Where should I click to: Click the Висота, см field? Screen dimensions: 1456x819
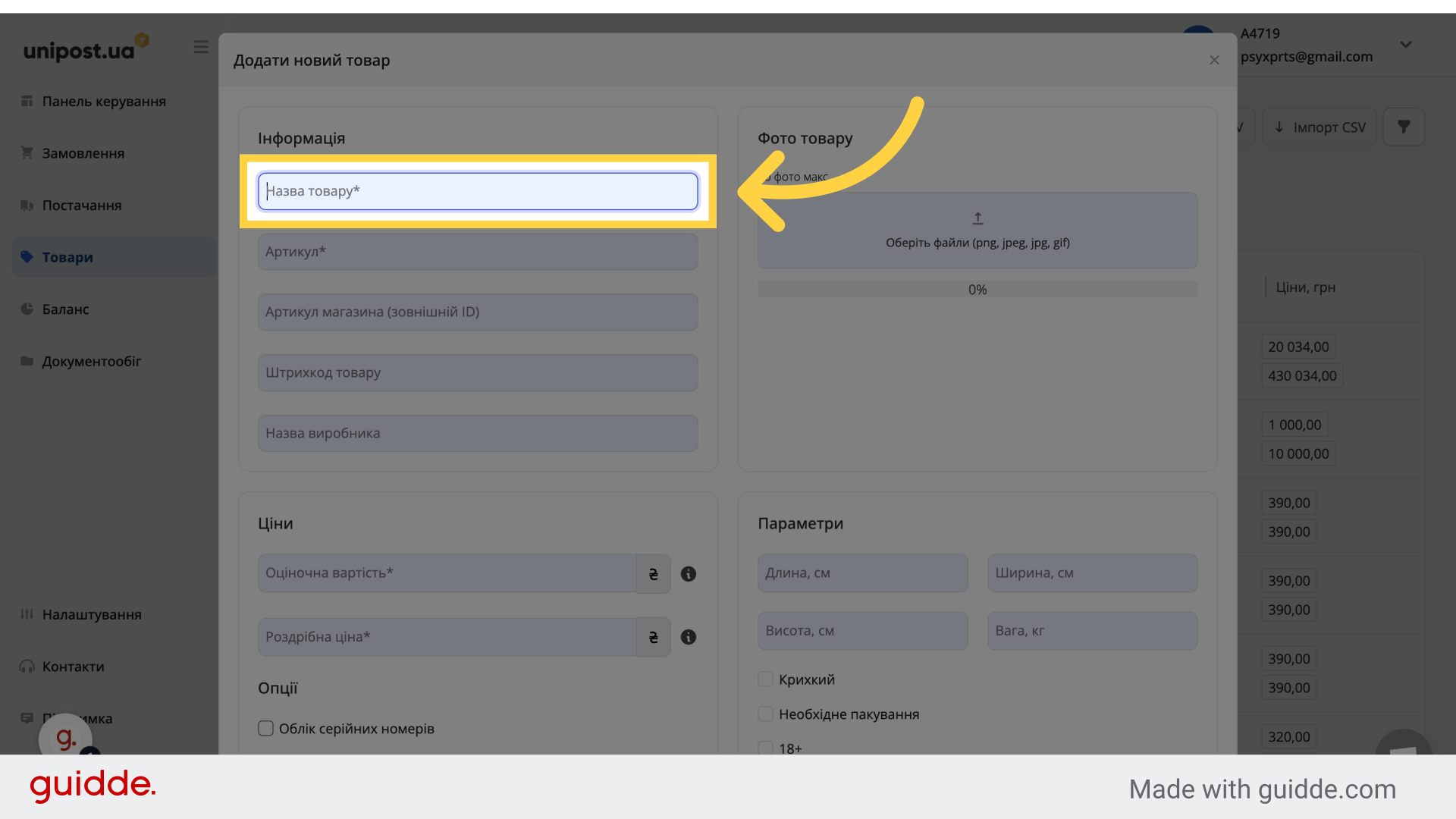click(863, 631)
